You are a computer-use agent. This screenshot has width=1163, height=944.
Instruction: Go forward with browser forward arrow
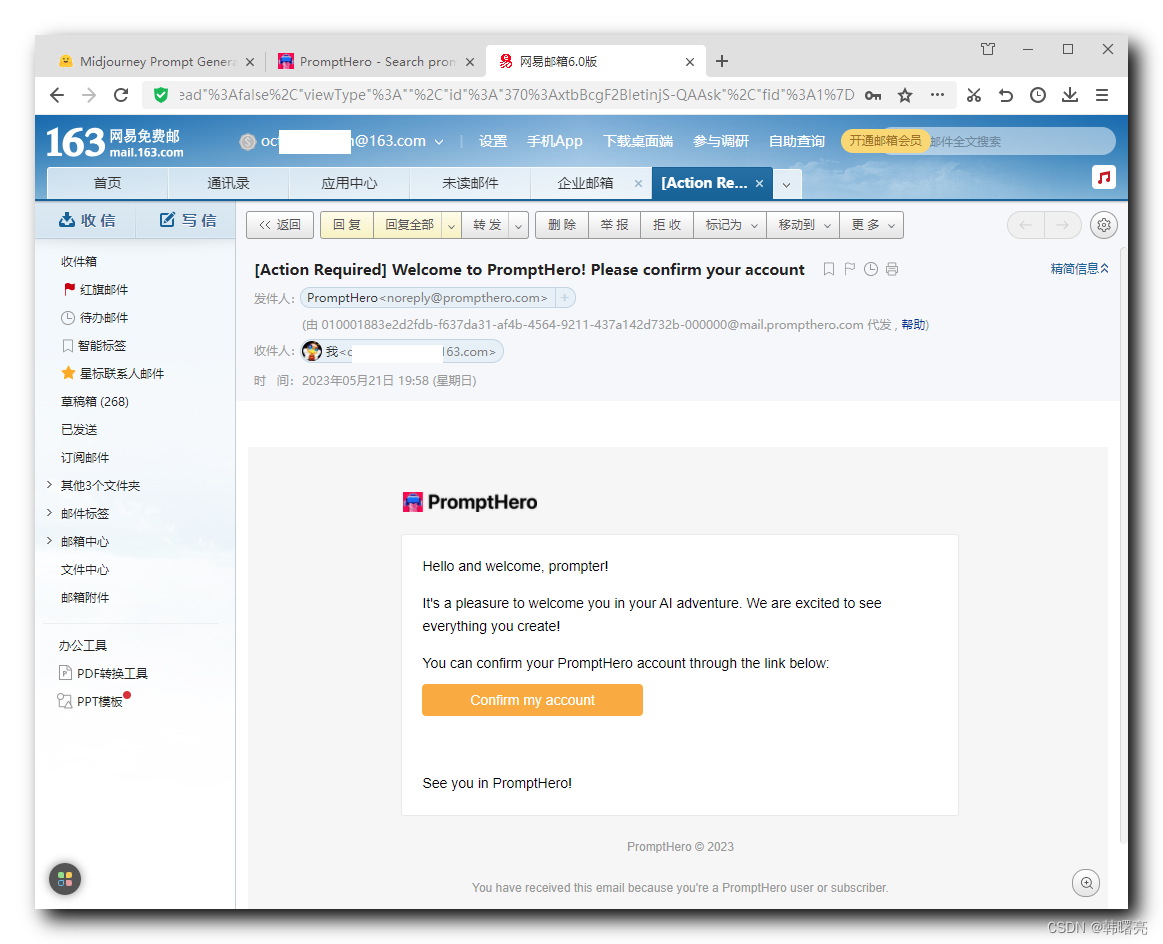[x=89, y=95]
